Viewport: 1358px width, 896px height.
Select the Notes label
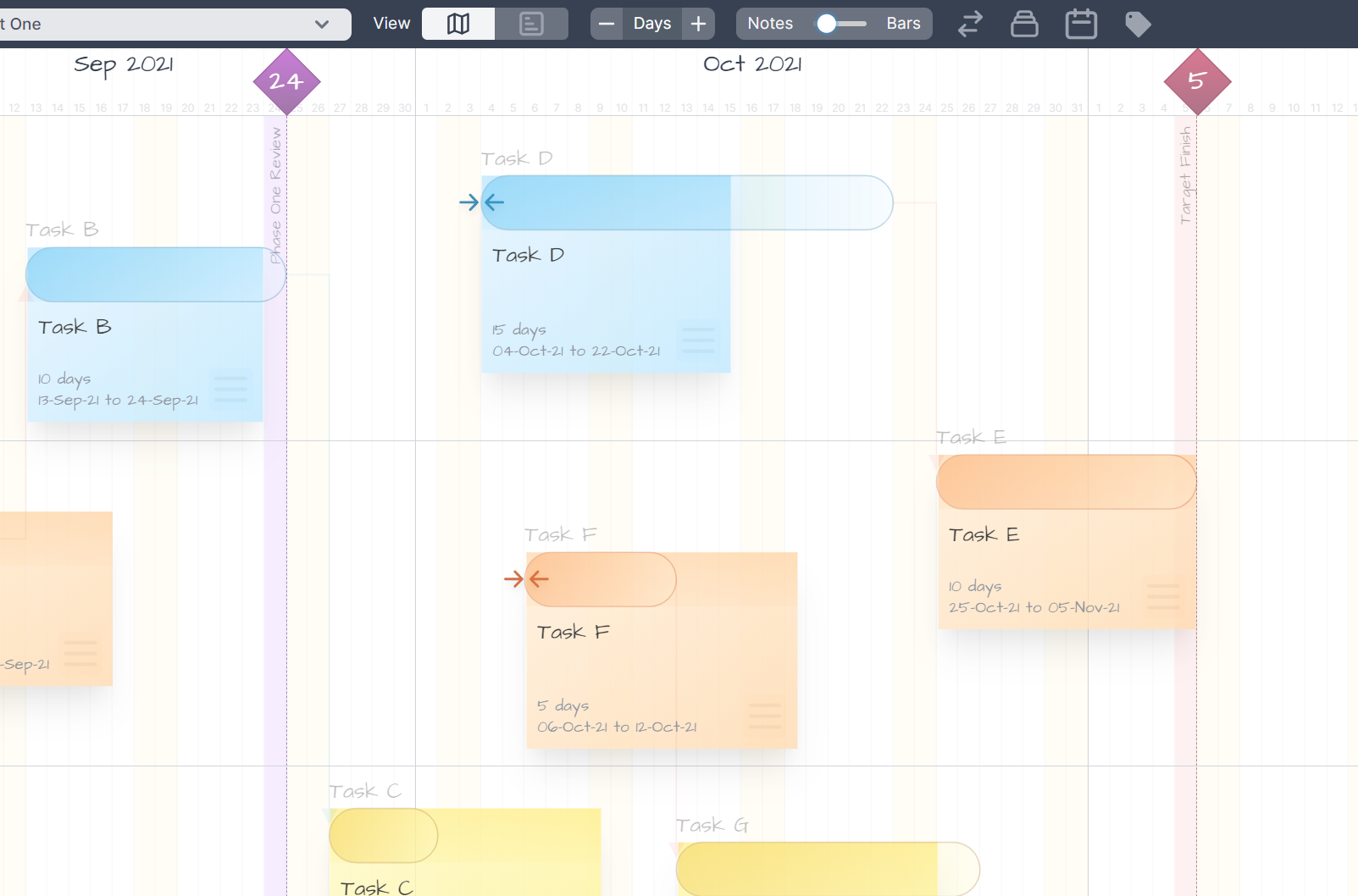(770, 24)
